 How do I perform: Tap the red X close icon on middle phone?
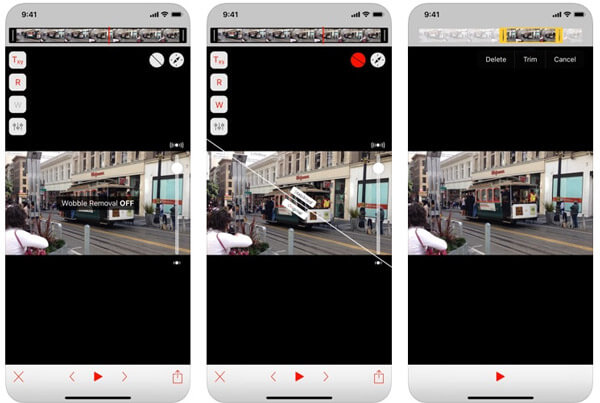tap(220, 377)
